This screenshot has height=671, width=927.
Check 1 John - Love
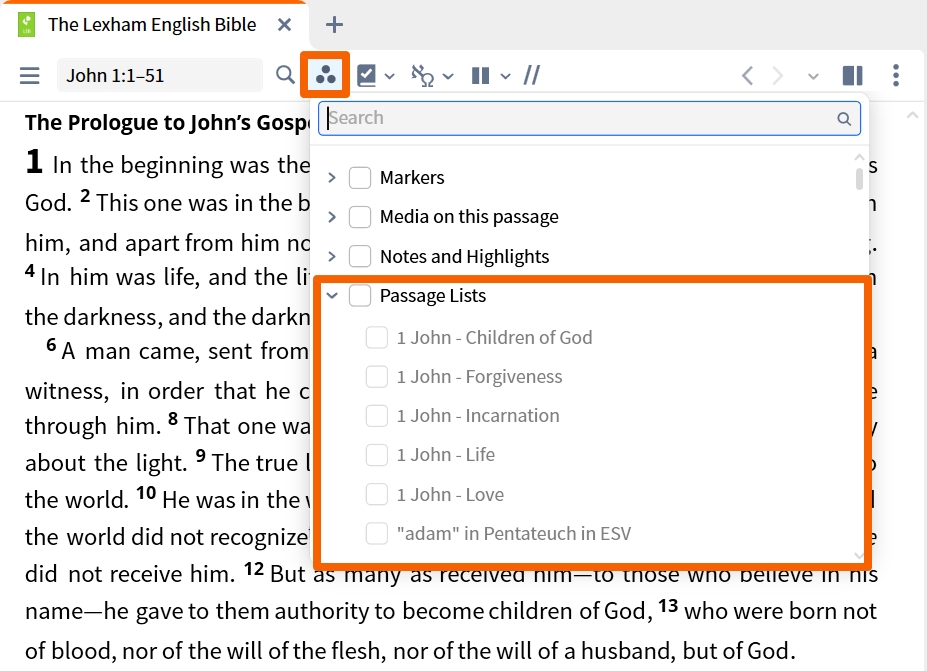[x=377, y=494]
